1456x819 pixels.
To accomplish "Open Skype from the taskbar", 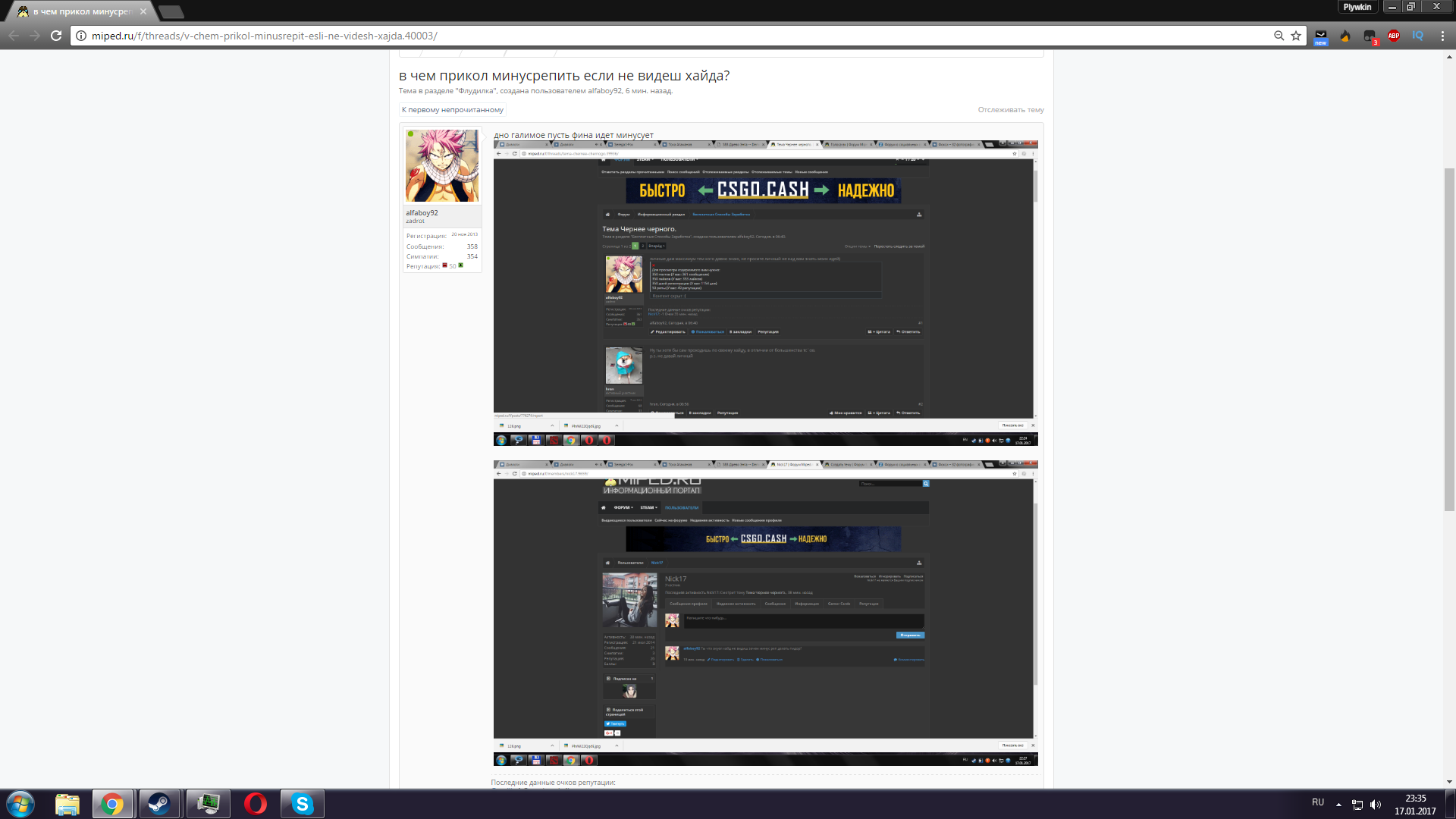I will (x=303, y=804).
